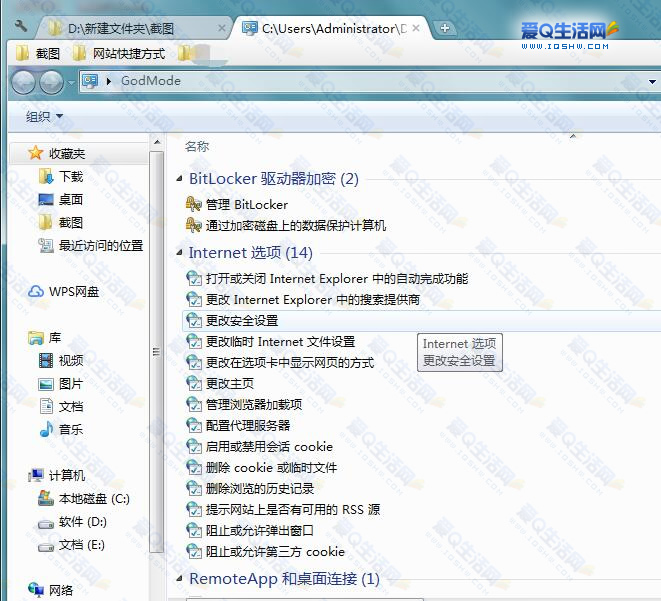The image size is (661, 601).
Task: Click the 管理 BitLocker item icon
Action: pos(193,204)
